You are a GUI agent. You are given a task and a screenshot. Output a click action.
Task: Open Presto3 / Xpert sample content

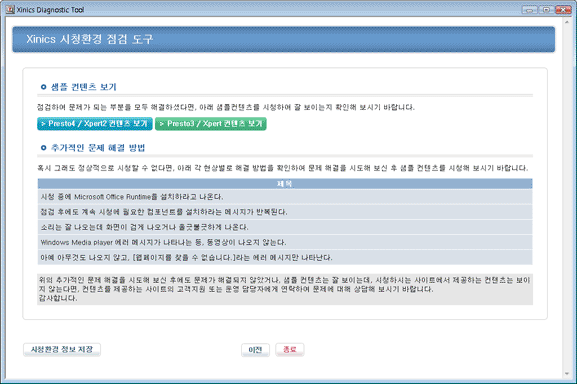click(210, 124)
